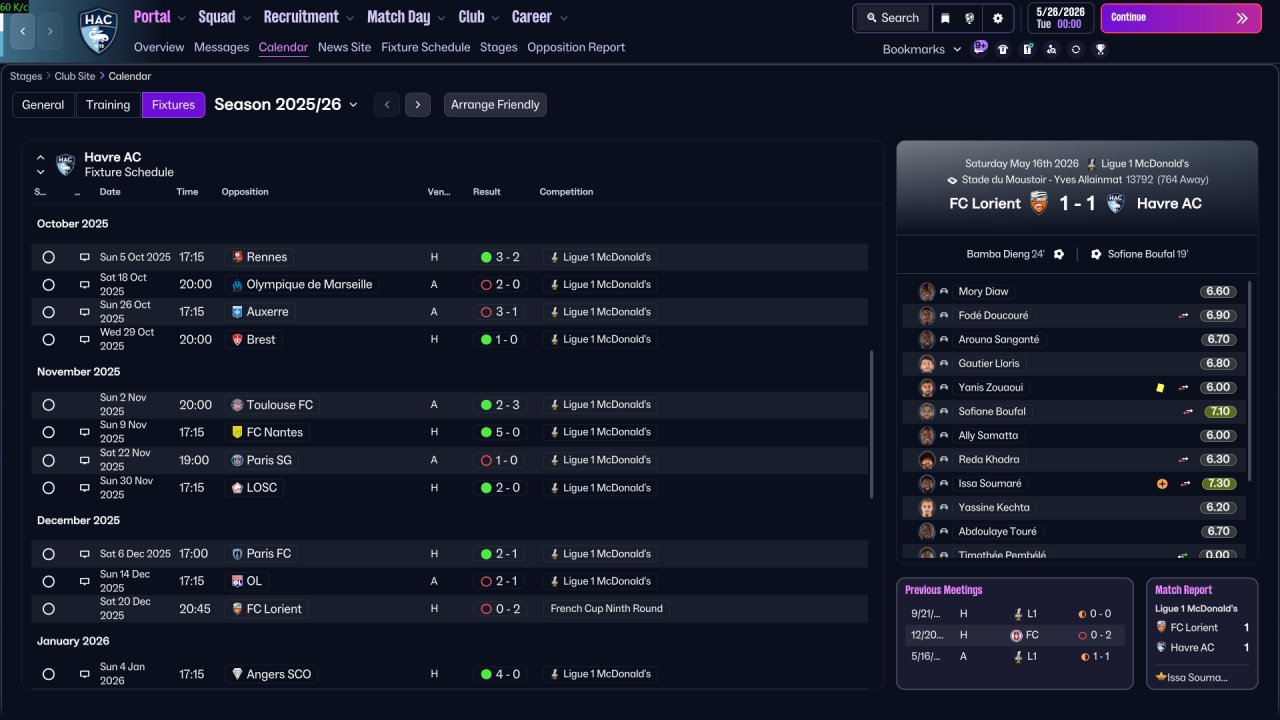Go to the previous season with left arrow
Image resolution: width=1280 pixels, height=720 pixels.
(x=387, y=105)
